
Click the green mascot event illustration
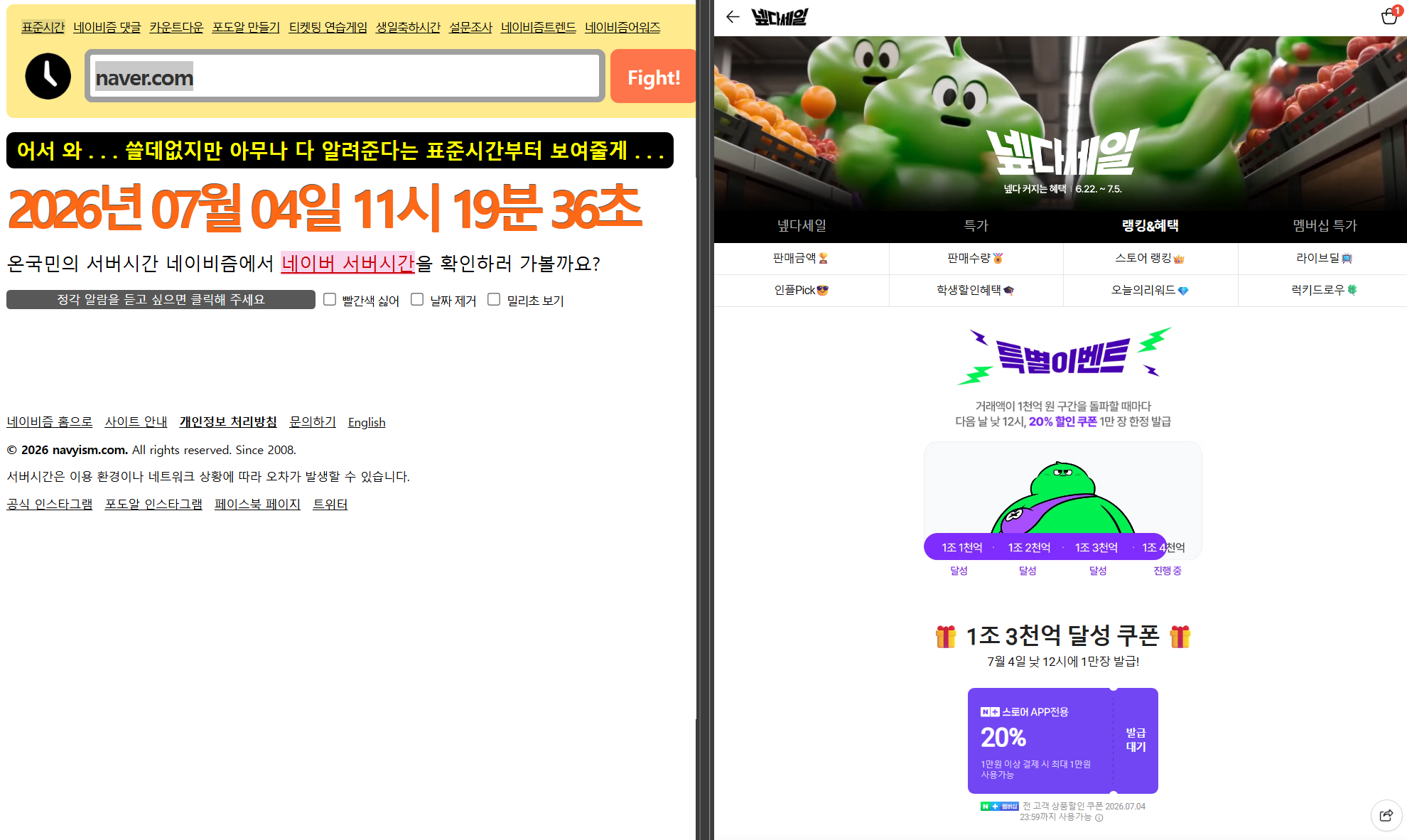1062,497
